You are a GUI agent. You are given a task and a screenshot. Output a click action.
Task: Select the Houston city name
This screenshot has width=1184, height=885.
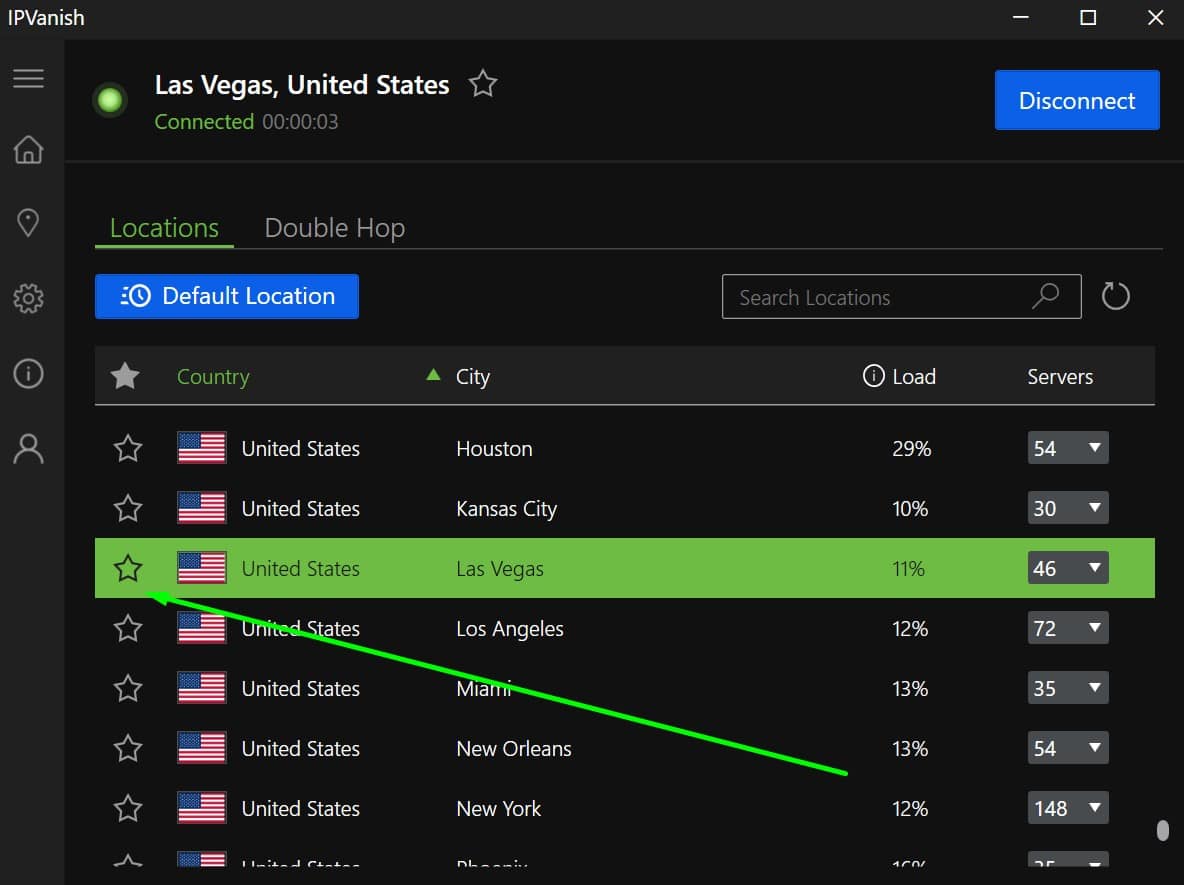click(494, 449)
